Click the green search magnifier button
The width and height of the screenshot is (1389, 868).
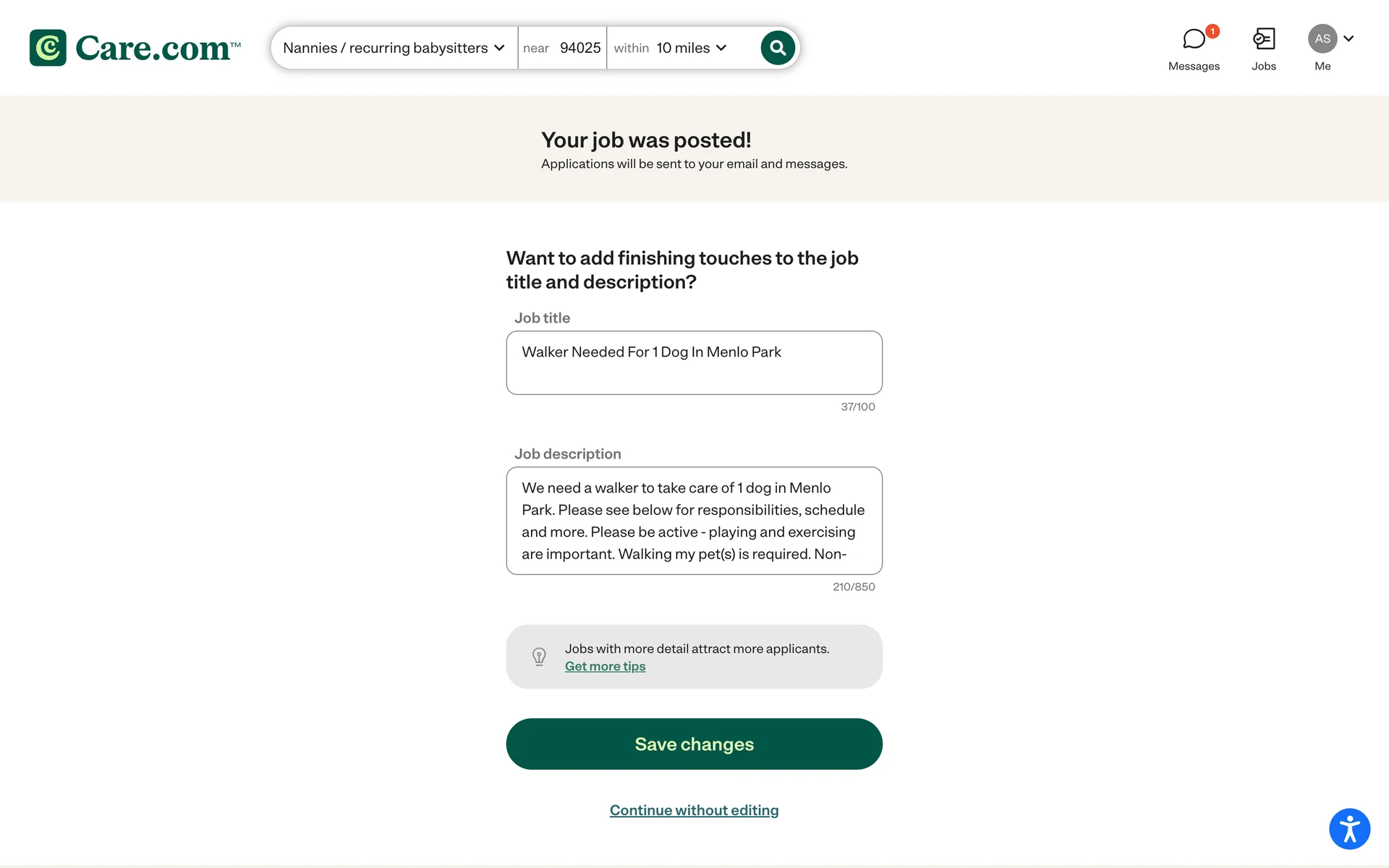coord(778,48)
